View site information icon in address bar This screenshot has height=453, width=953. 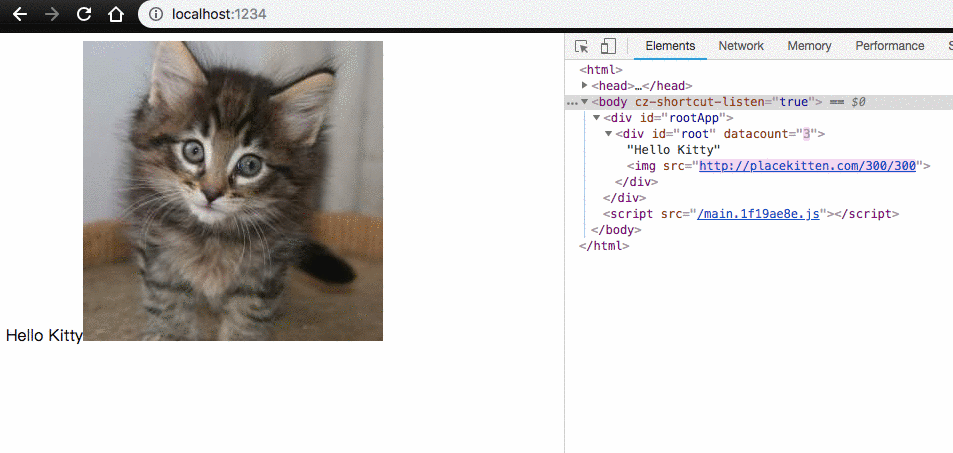click(156, 14)
